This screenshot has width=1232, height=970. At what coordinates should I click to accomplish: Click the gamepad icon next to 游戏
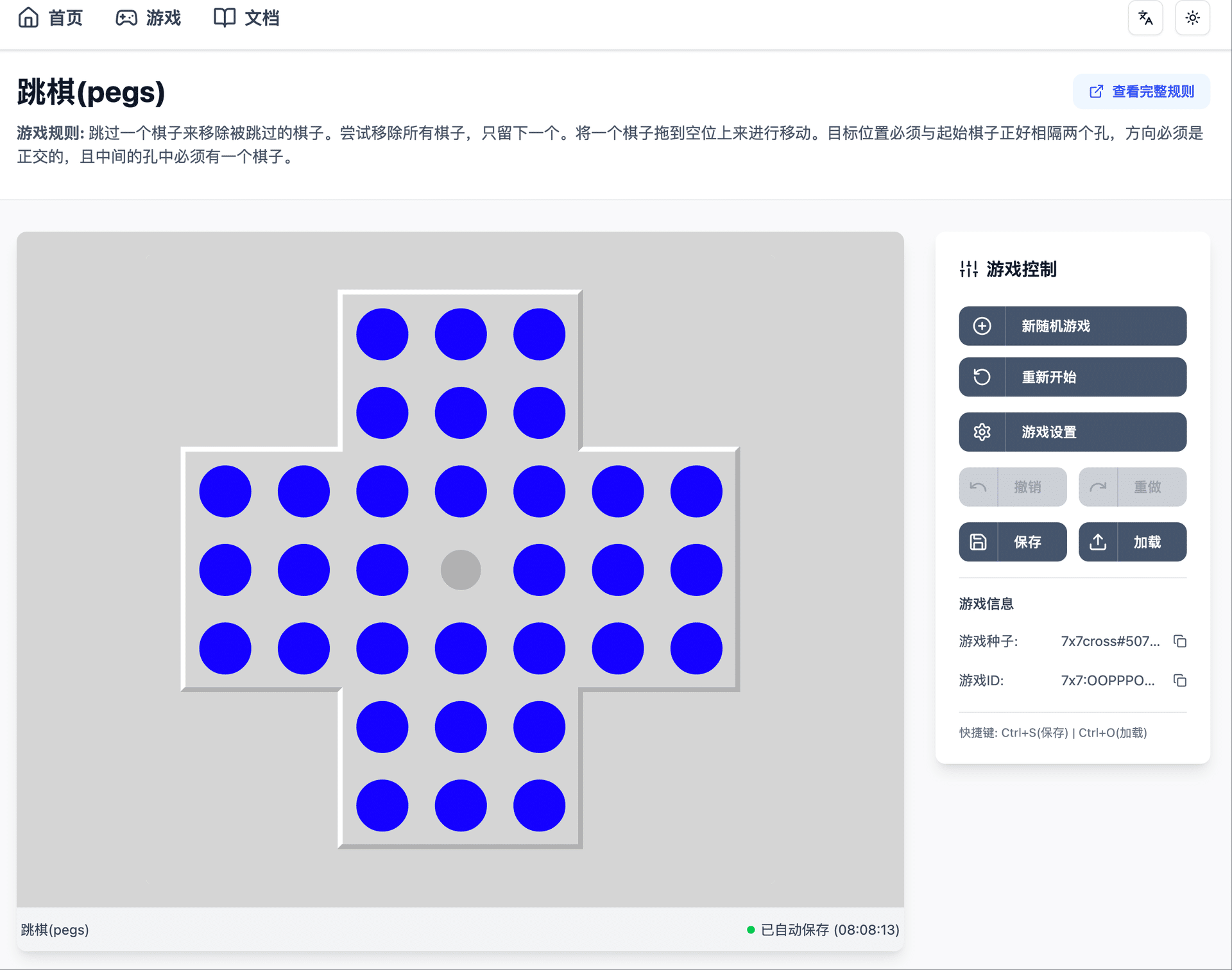coord(126,17)
